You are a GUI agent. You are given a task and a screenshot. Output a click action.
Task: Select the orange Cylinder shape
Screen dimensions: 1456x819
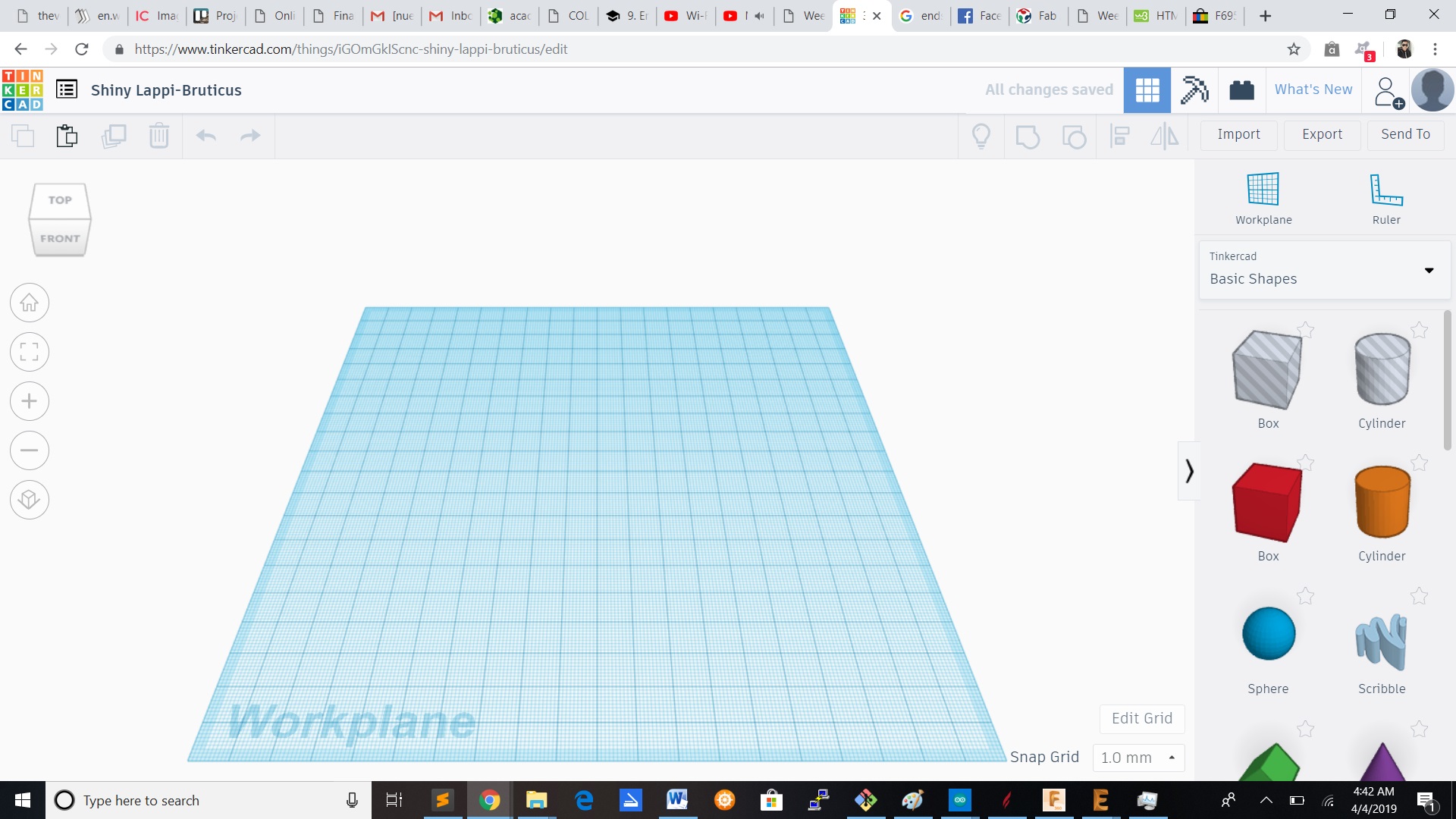(x=1382, y=502)
